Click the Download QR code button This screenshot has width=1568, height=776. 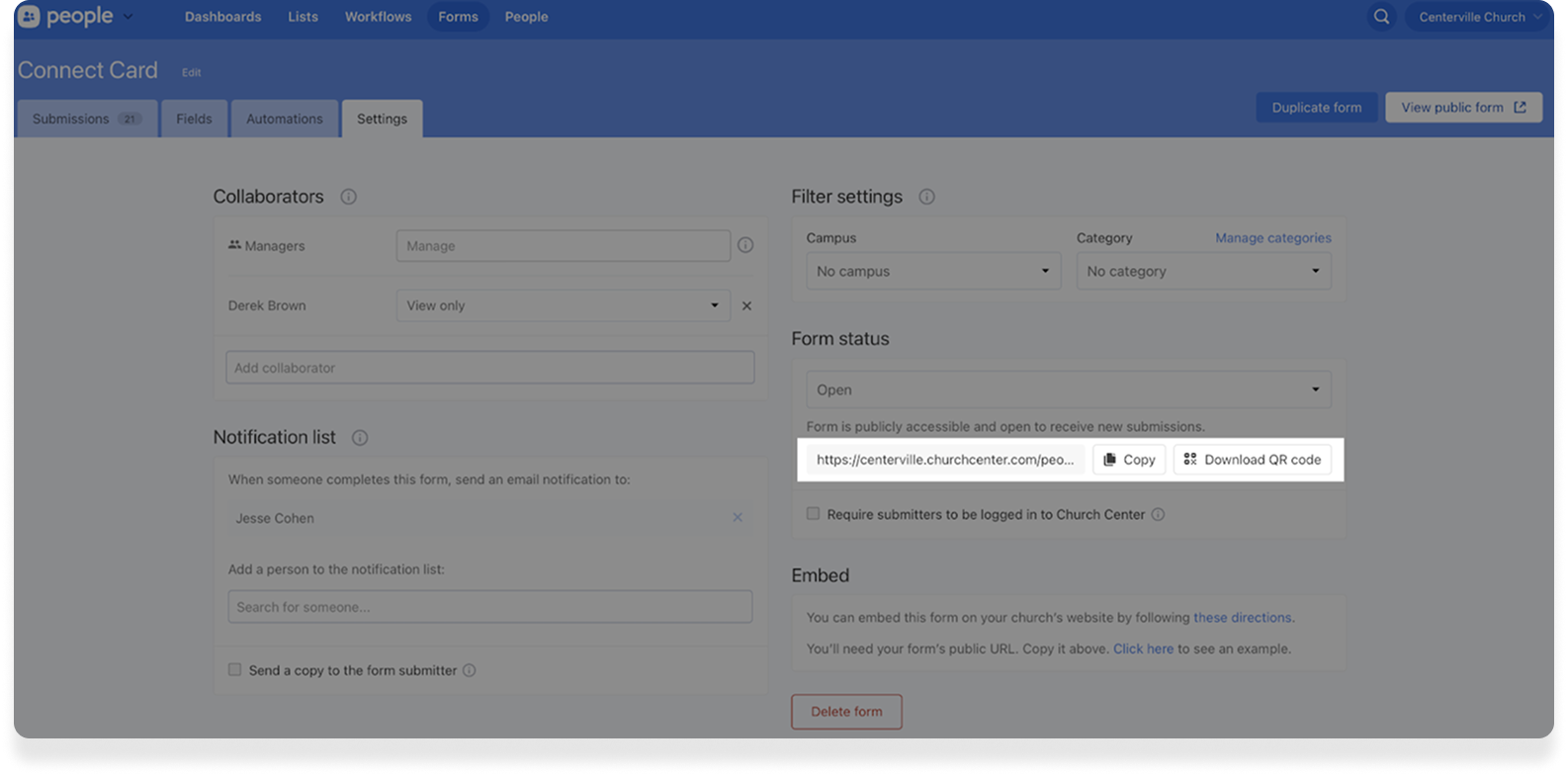(x=1252, y=460)
